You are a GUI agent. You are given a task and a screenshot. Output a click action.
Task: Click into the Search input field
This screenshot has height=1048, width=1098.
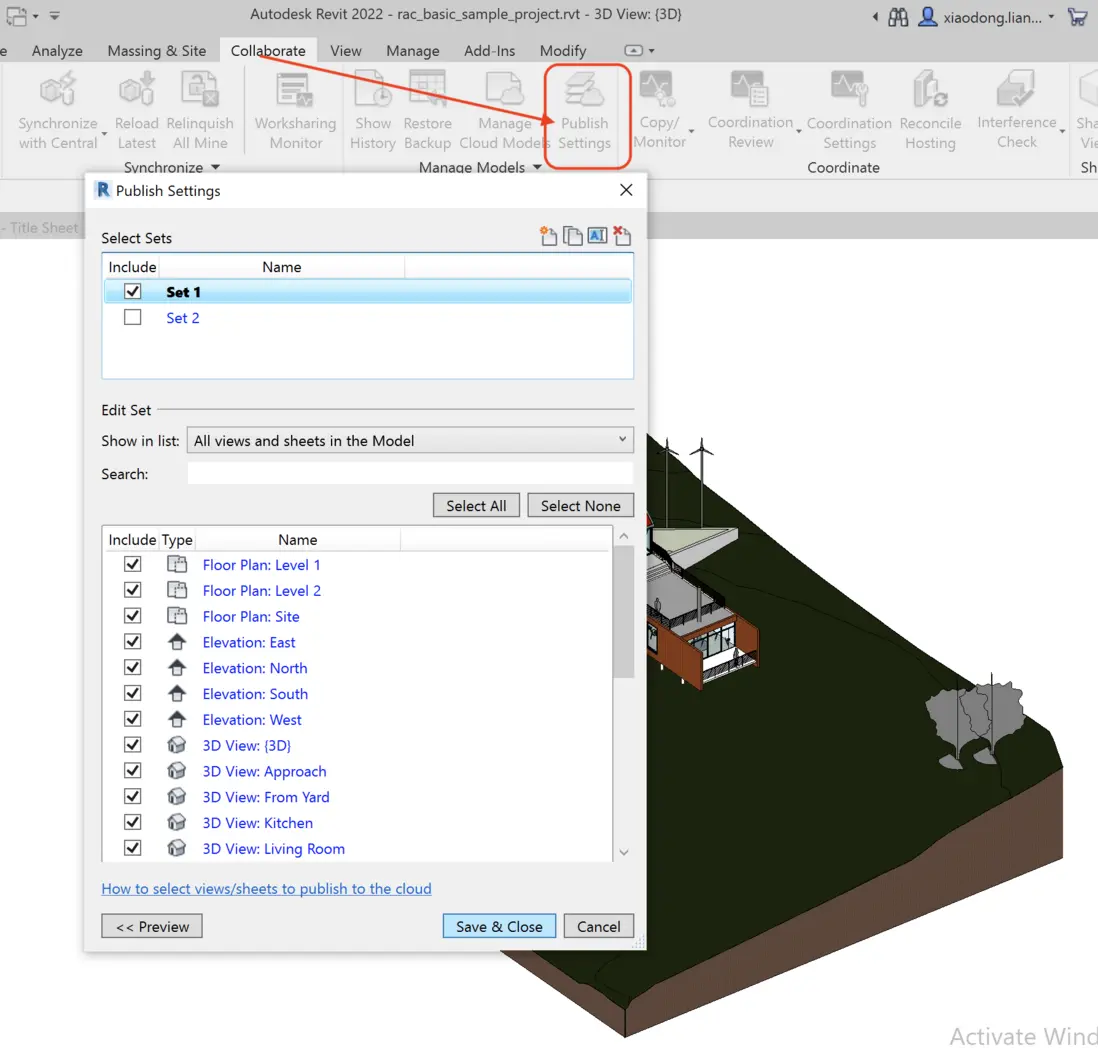coord(410,474)
